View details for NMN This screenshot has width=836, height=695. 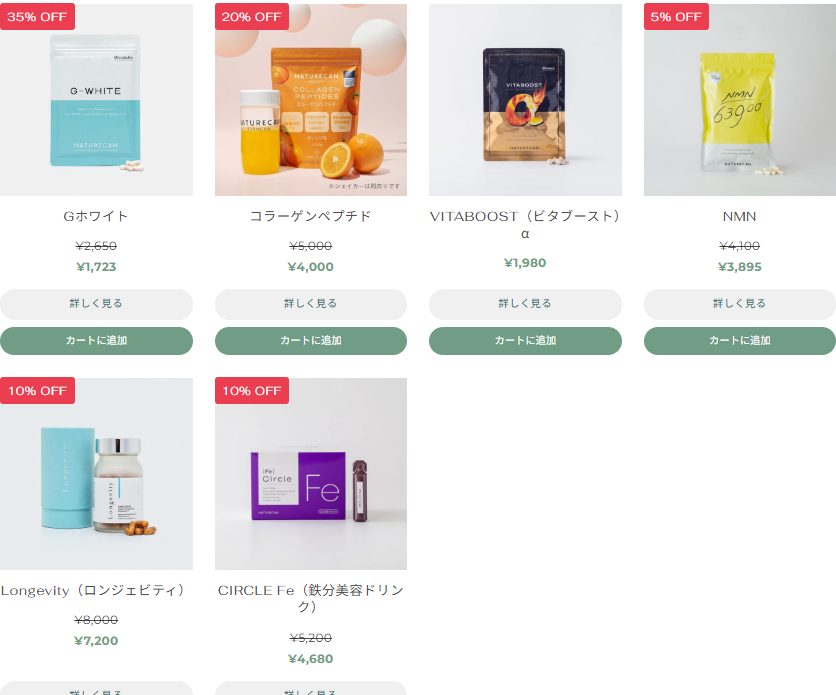point(740,304)
